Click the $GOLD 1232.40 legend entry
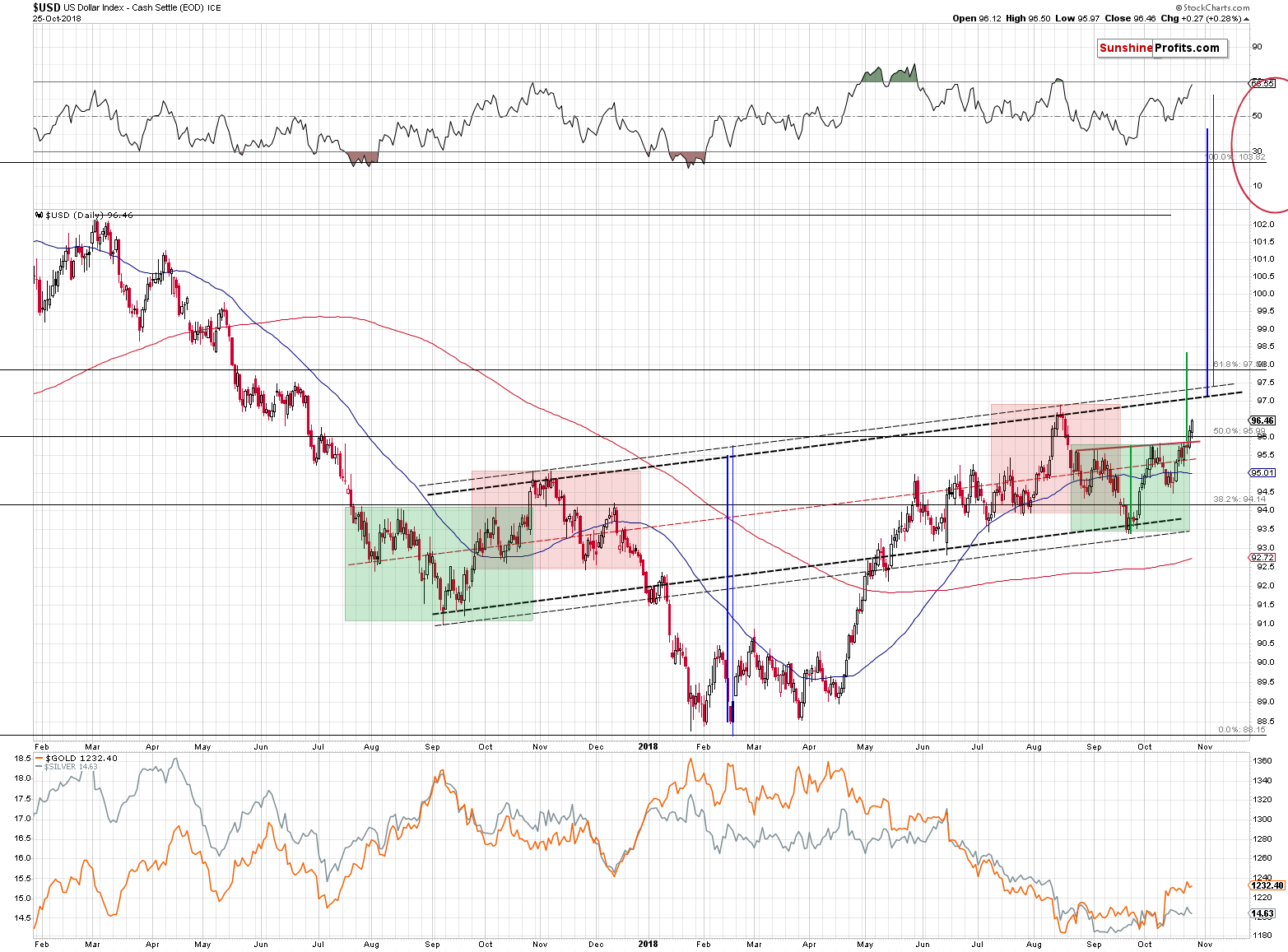The width and height of the screenshot is (1288, 952). click(x=81, y=758)
